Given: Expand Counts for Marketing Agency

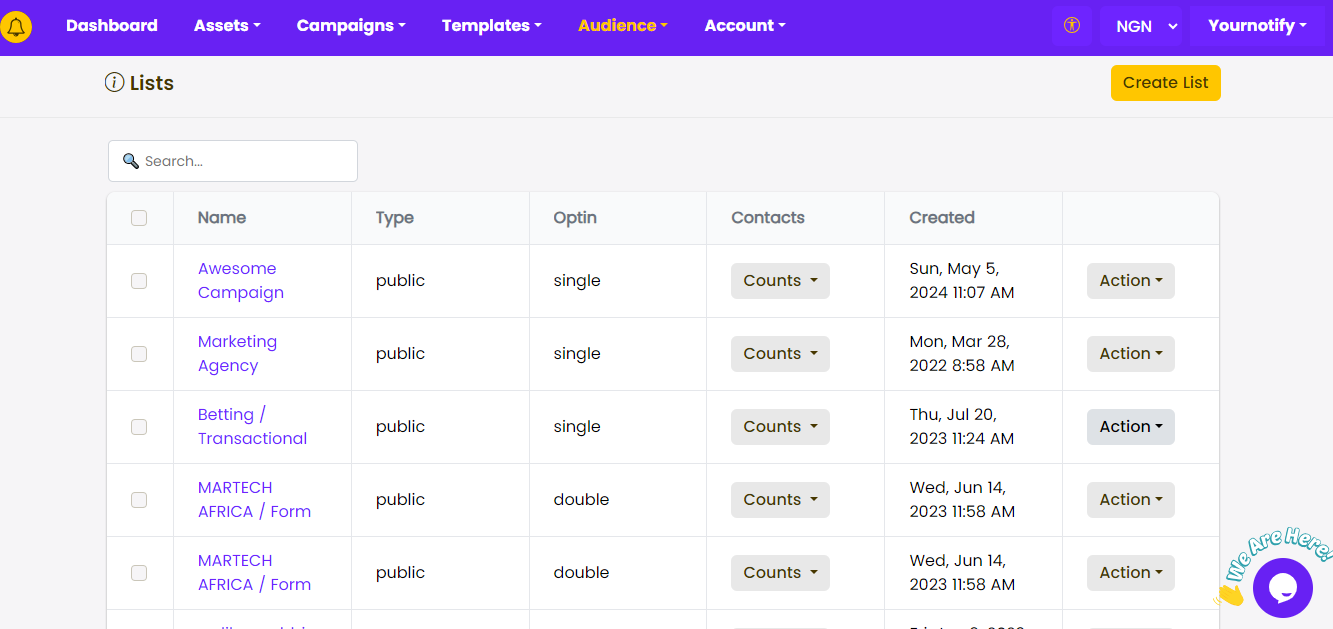Looking at the screenshot, I should (780, 354).
